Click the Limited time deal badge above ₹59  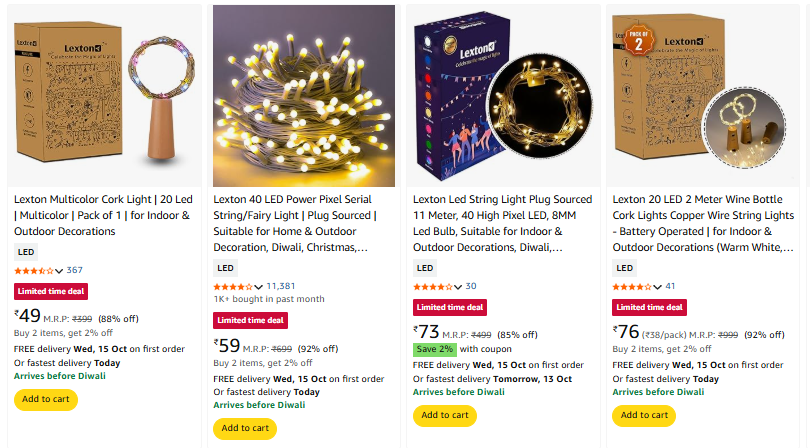click(250, 321)
